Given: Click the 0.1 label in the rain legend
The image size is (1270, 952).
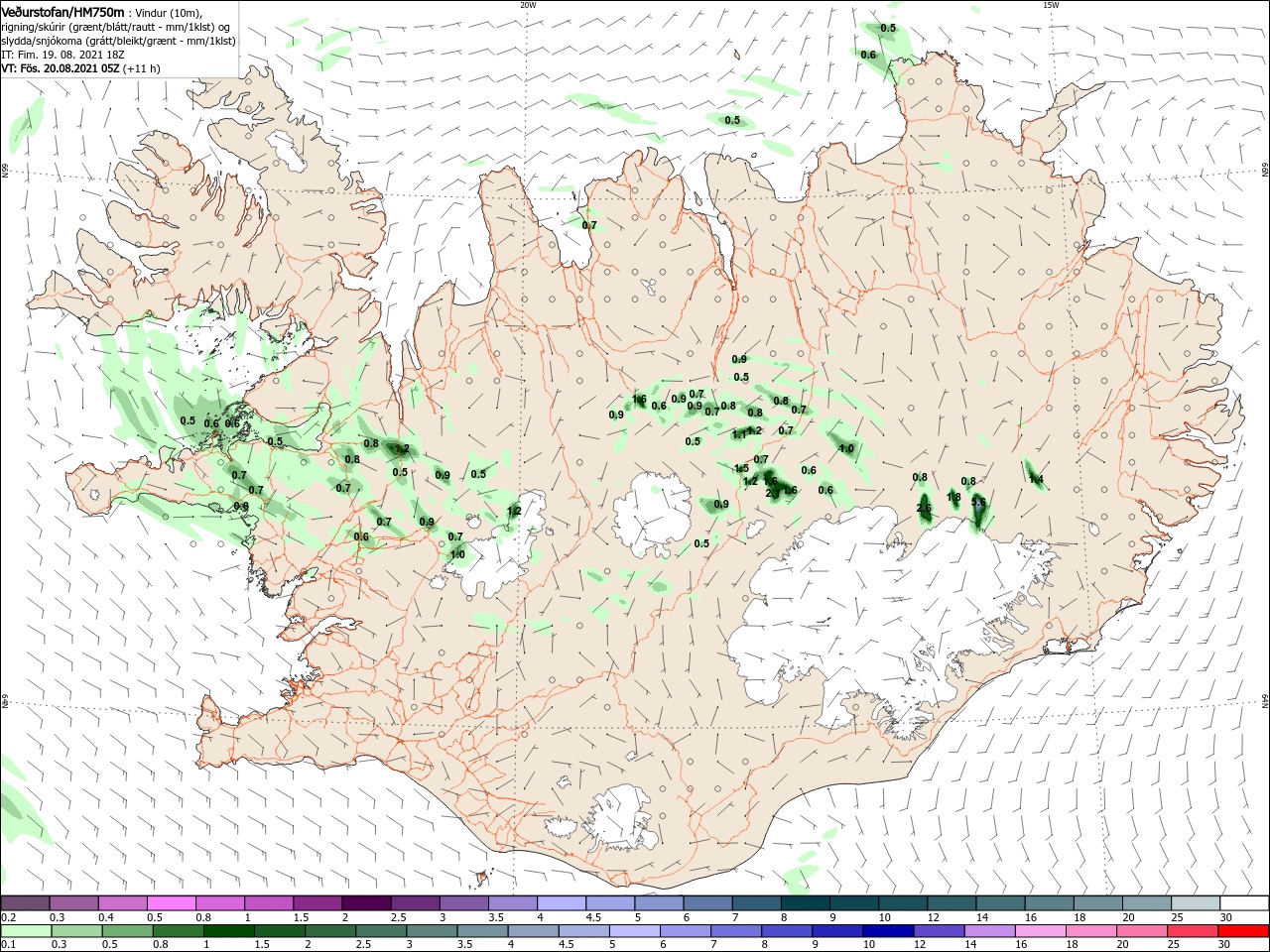Looking at the screenshot, I should click(8, 944).
